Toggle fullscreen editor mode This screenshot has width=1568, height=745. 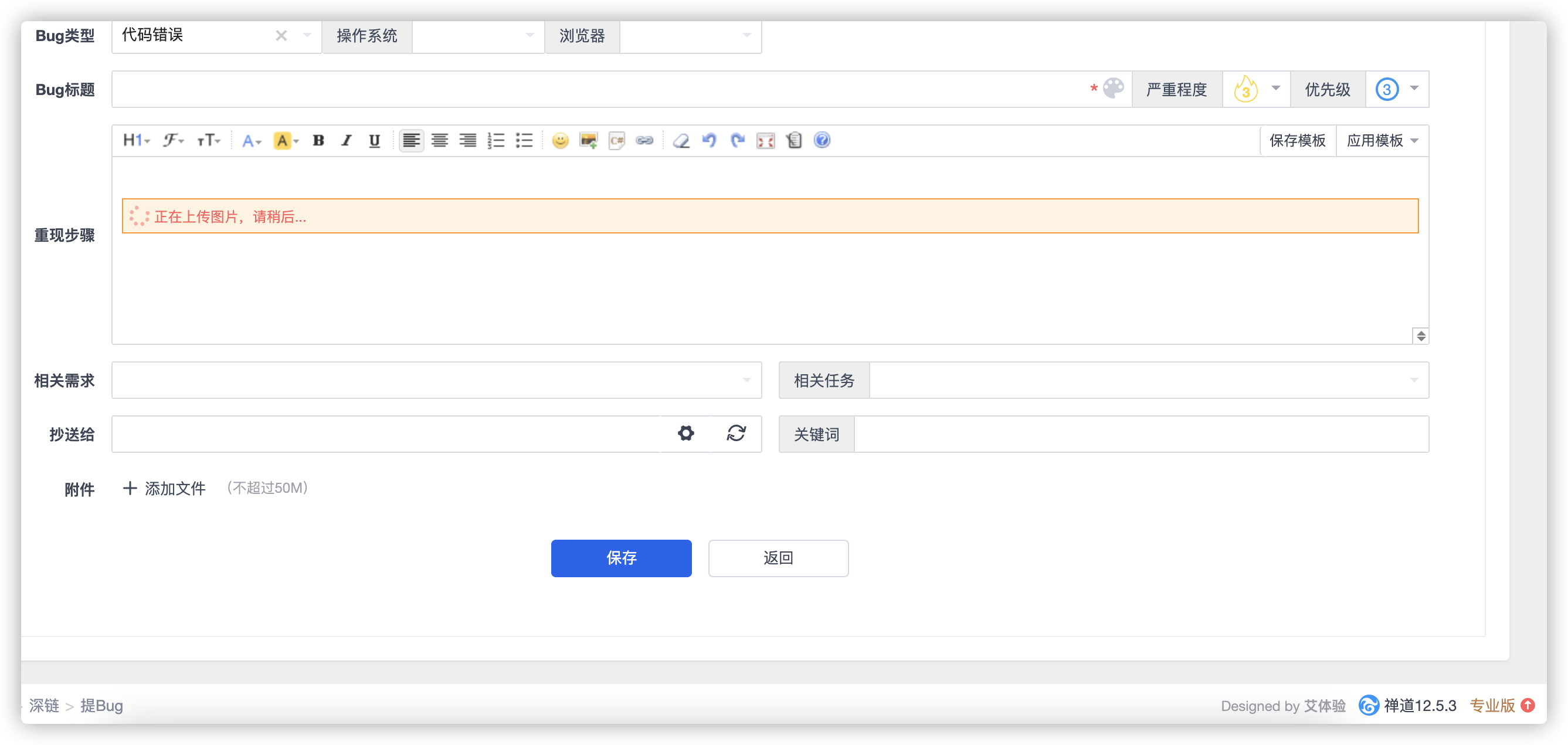(x=765, y=141)
